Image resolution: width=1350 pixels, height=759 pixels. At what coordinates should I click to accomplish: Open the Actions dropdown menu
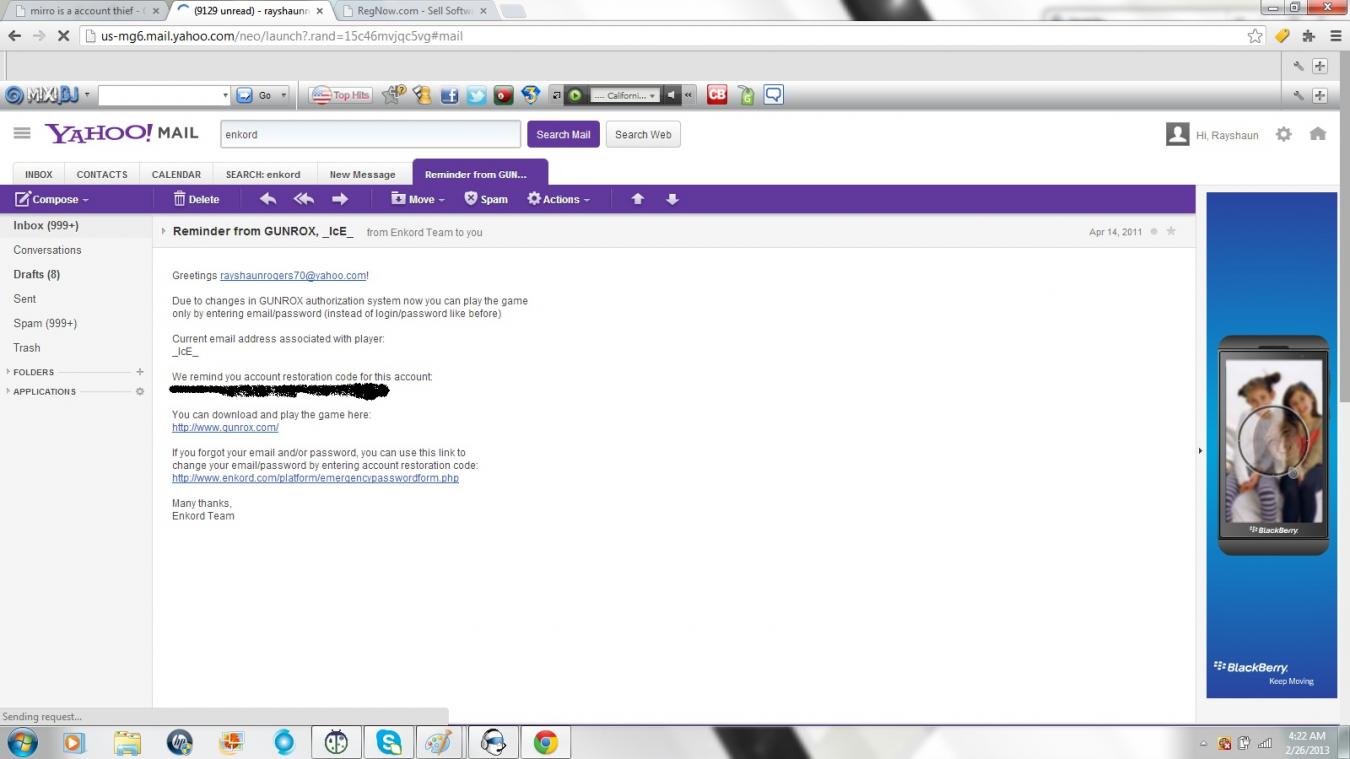(x=558, y=199)
